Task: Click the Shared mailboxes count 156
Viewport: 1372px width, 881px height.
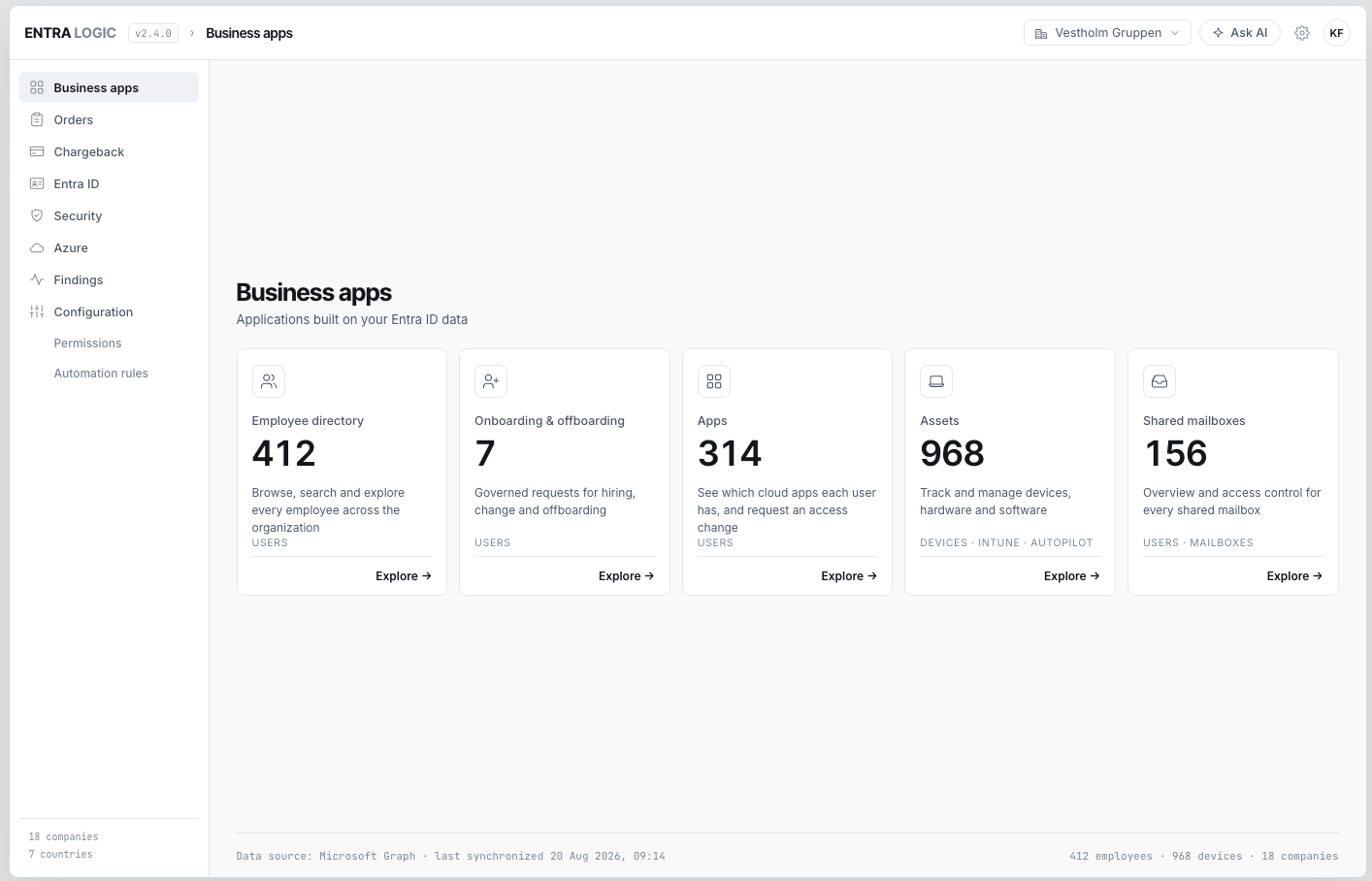Action: pos(1176,453)
